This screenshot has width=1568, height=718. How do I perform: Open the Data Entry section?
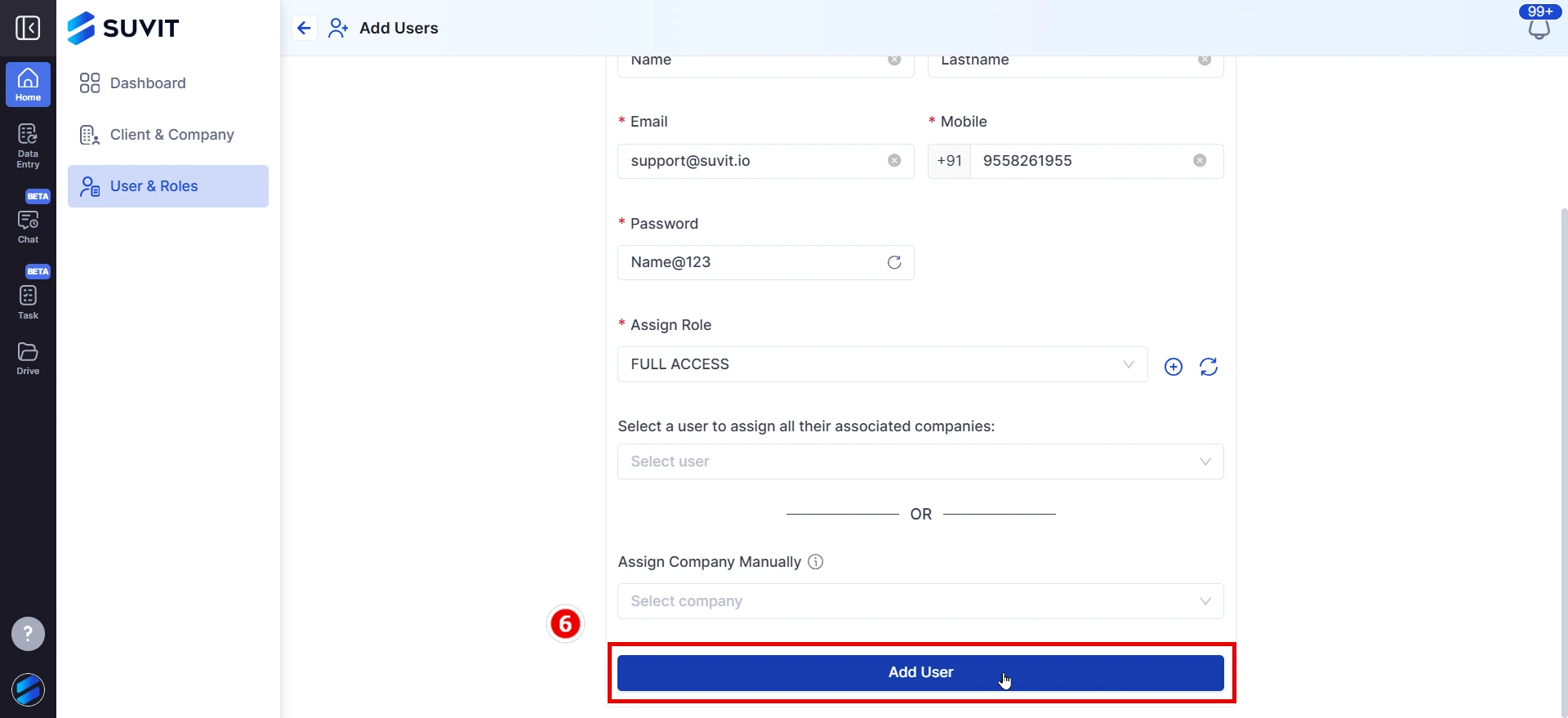coord(28,146)
